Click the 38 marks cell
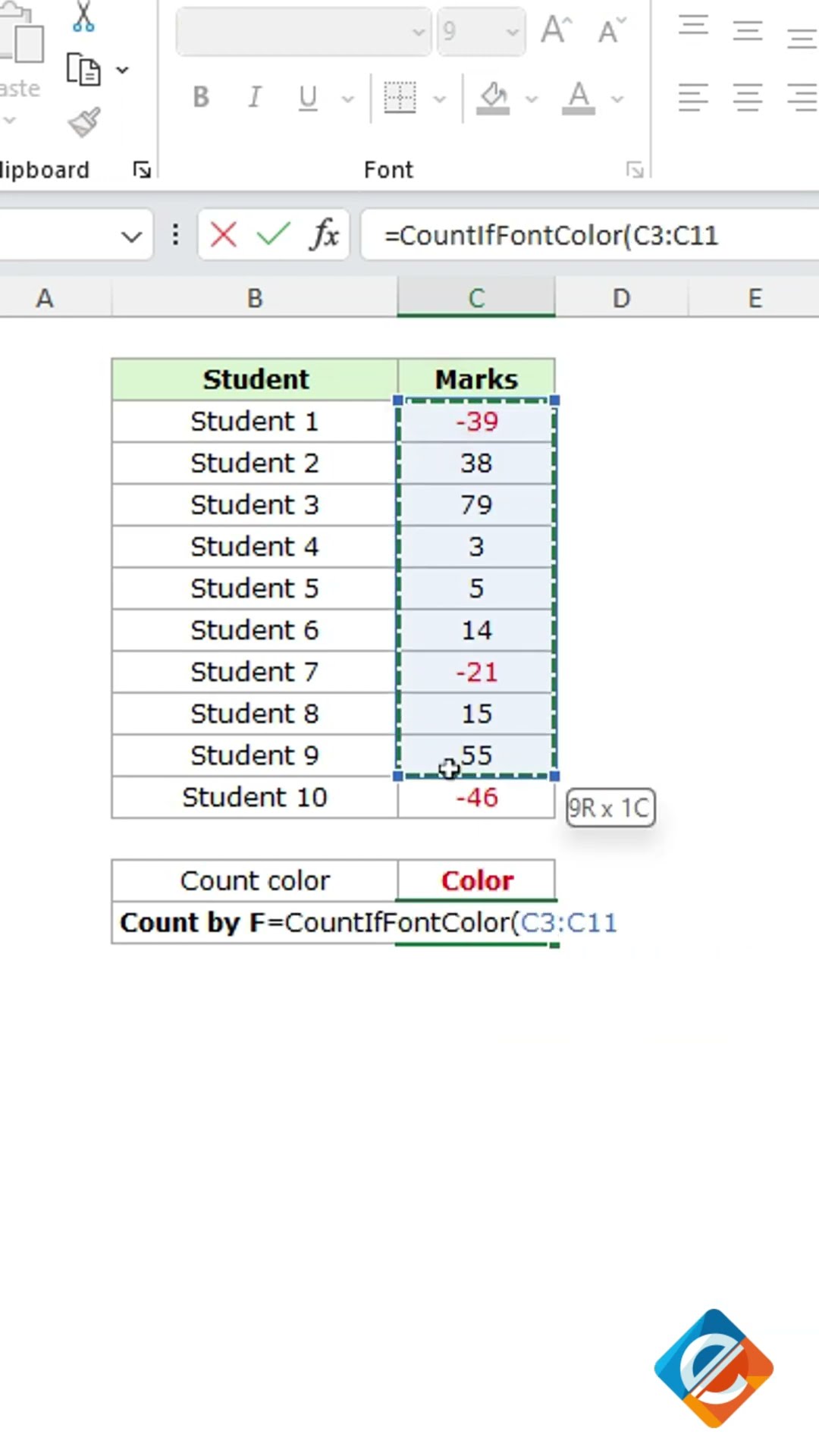This screenshot has height=1456, width=819. tap(476, 463)
